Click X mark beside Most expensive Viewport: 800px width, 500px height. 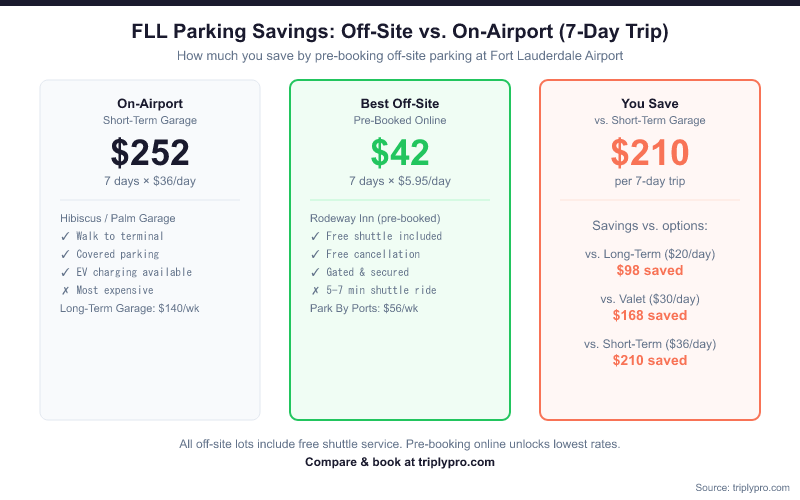tap(65, 291)
